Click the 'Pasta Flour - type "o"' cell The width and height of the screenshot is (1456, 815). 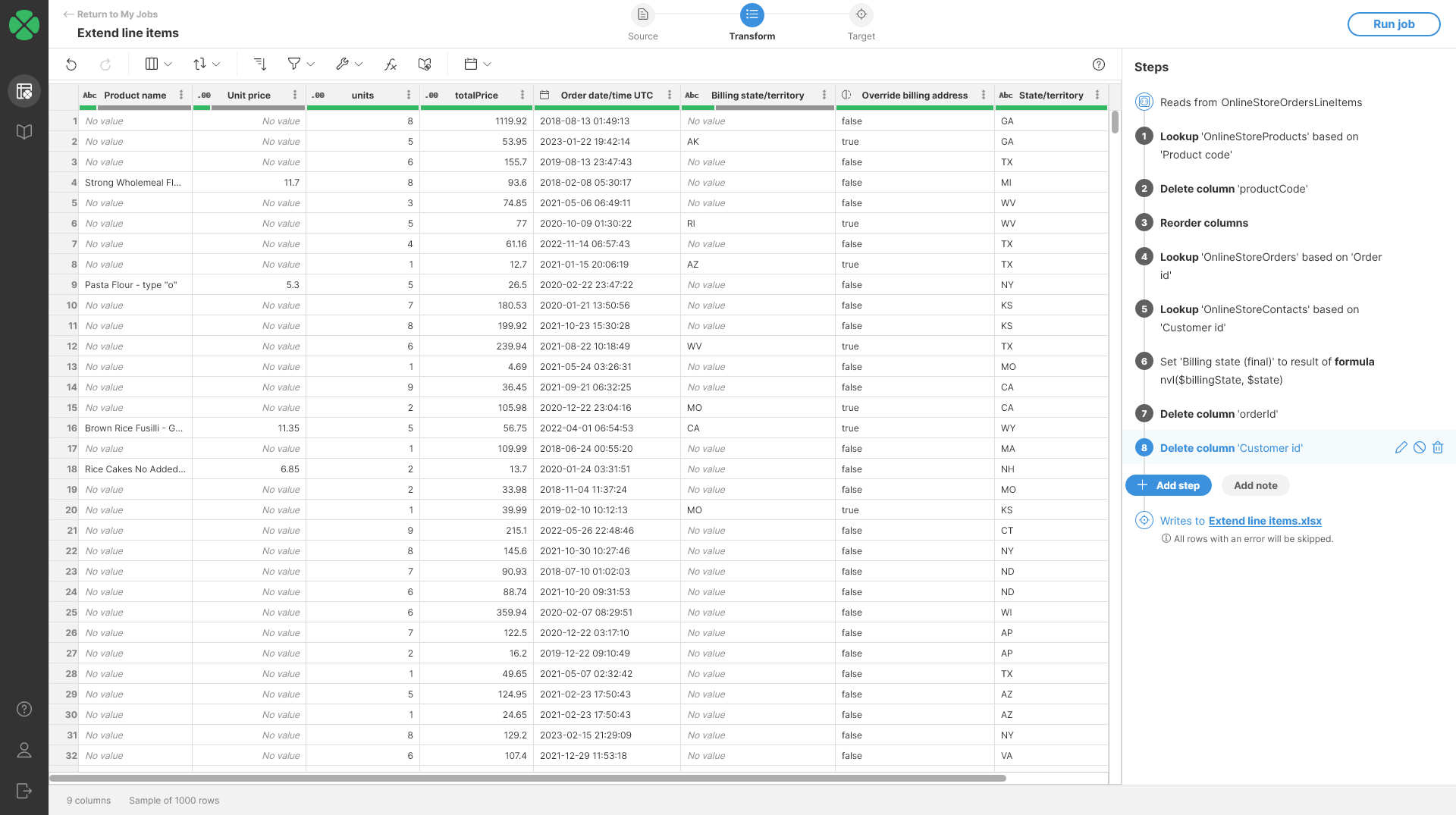(x=135, y=285)
